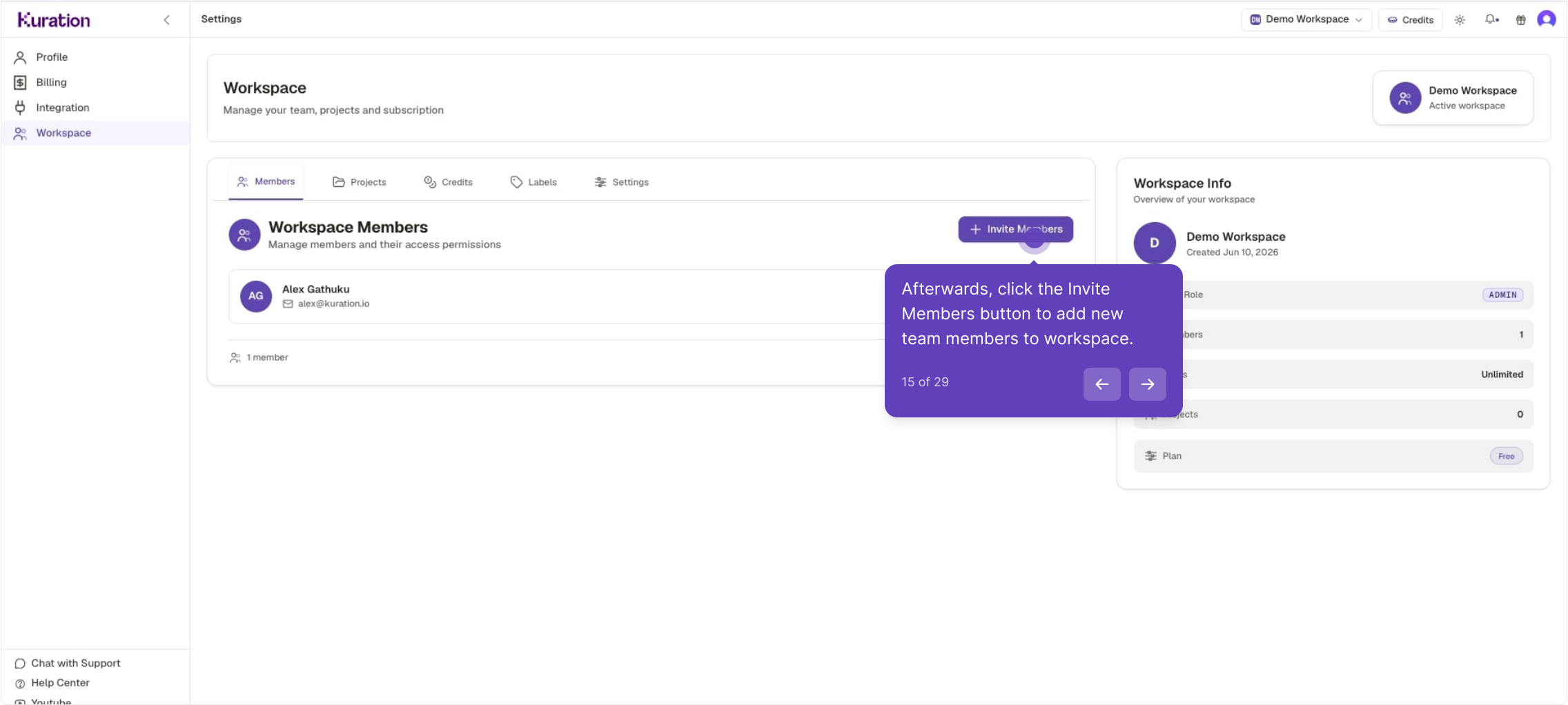The height and width of the screenshot is (705, 1568).
Task: Click the Integration plug icon
Action: [20, 108]
